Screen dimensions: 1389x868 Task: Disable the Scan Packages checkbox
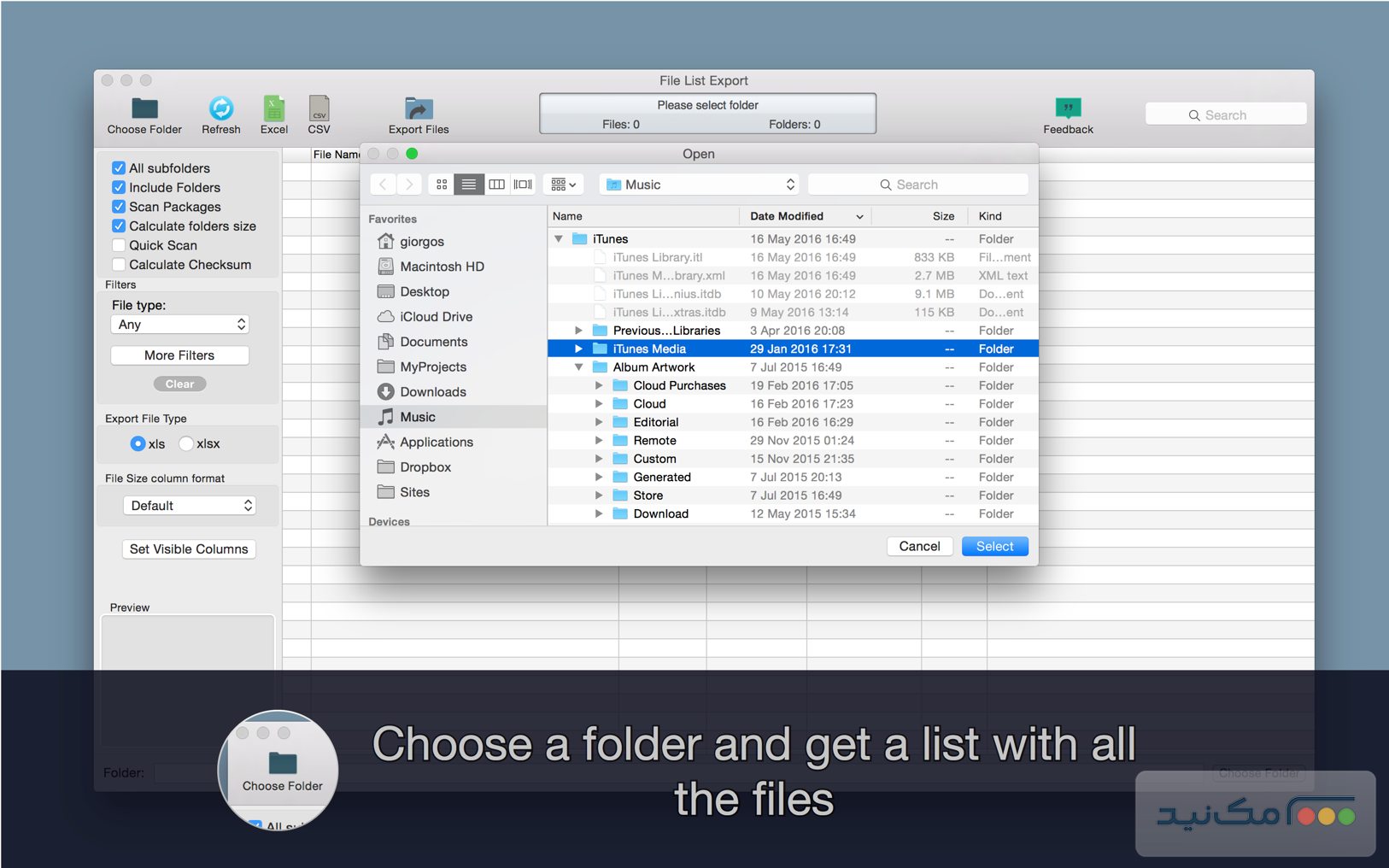click(x=119, y=207)
